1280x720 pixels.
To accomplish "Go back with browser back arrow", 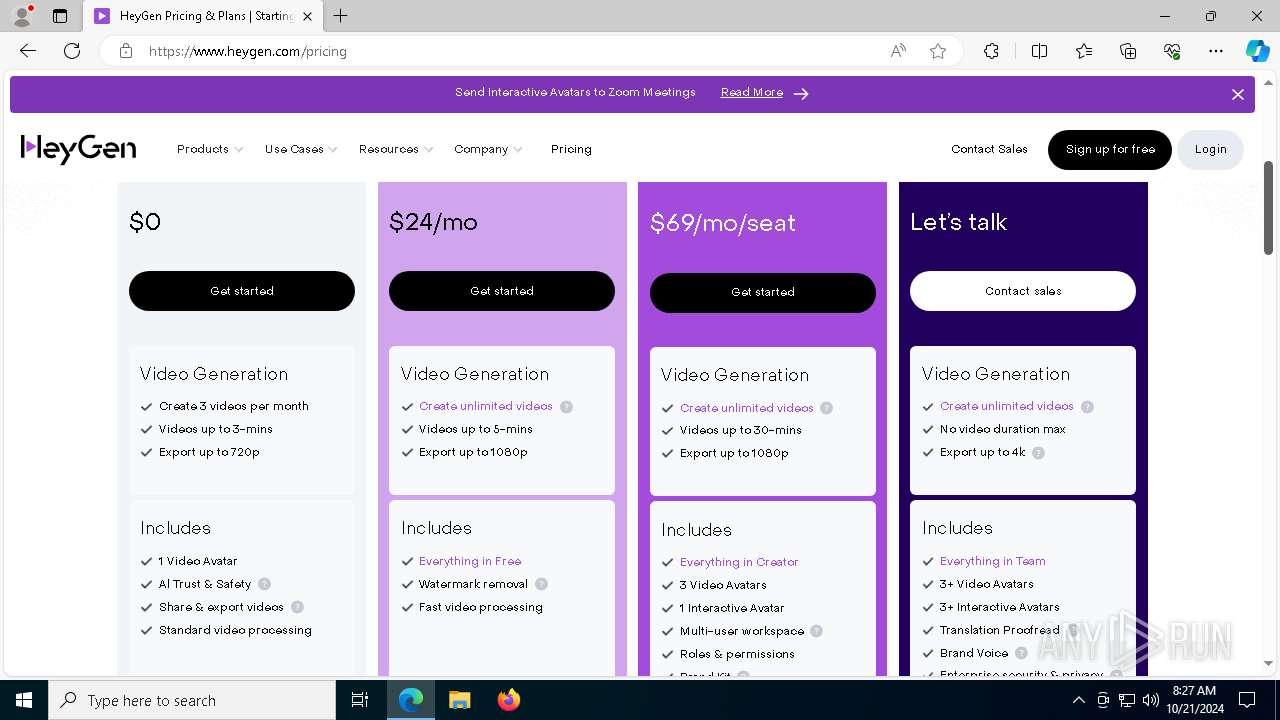I will pos(28,51).
